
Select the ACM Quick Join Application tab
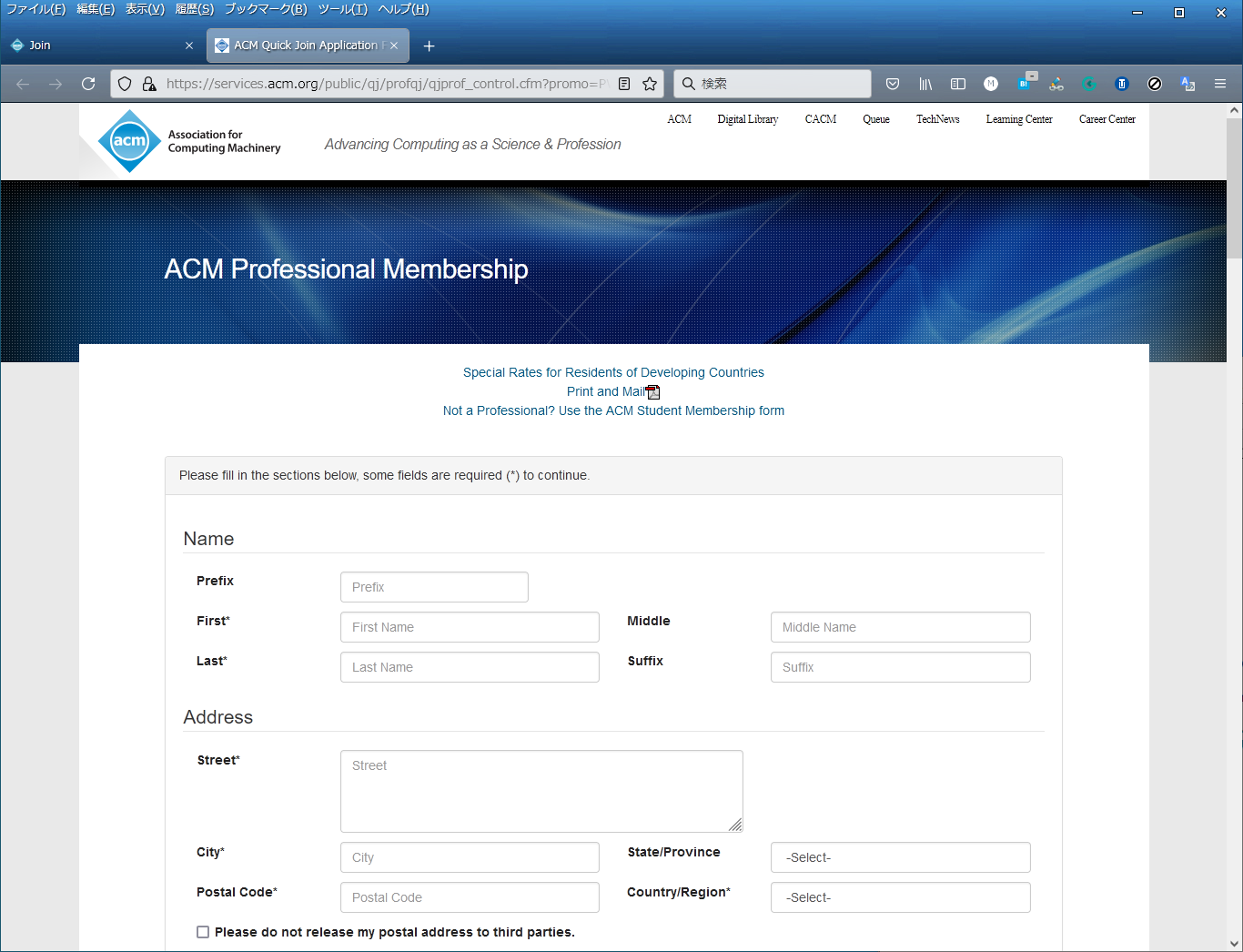[308, 46]
